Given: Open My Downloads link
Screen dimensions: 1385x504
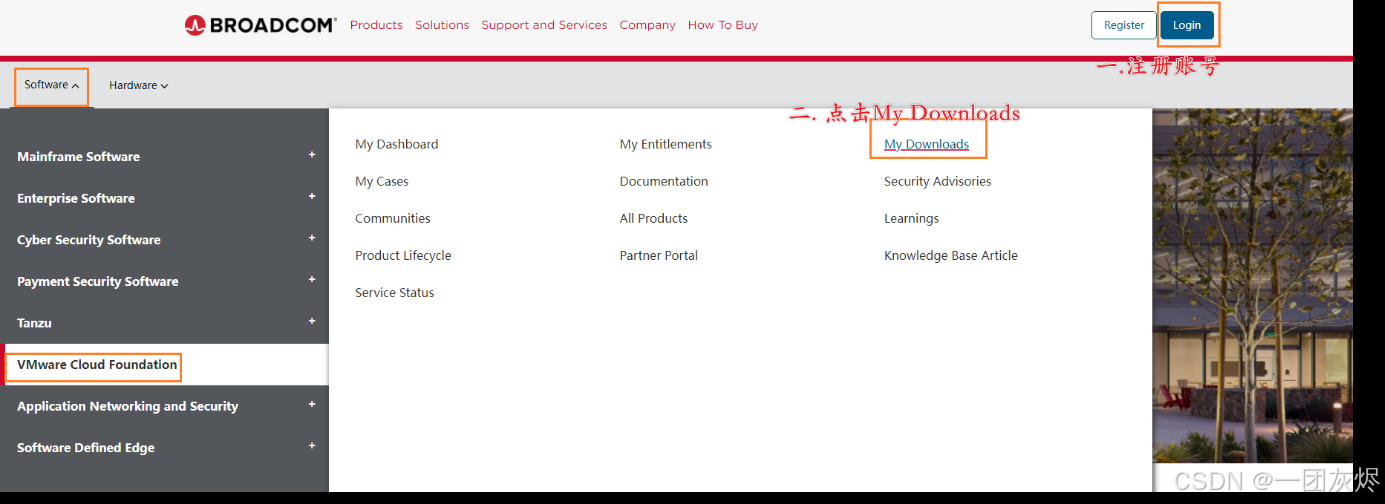Looking at the screenshot, I should pyautogui.click(x=927, y=144).
